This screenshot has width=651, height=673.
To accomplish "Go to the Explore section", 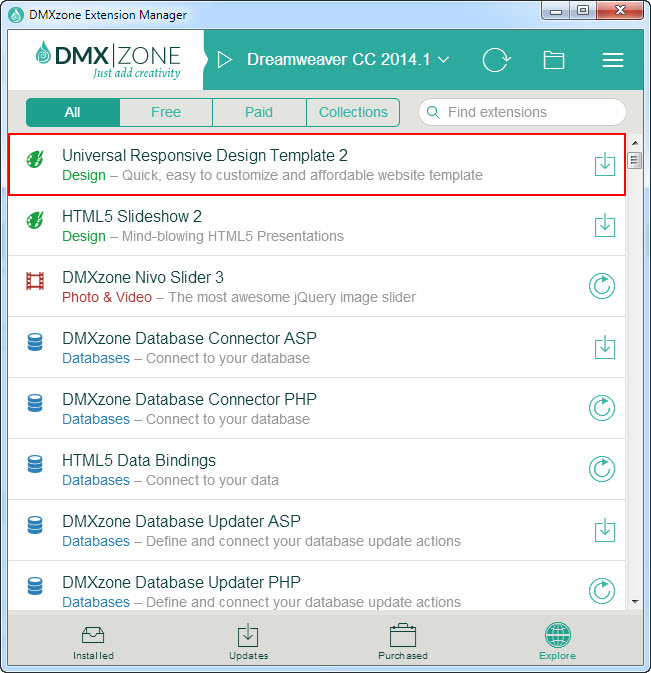I will click(557, 642).
